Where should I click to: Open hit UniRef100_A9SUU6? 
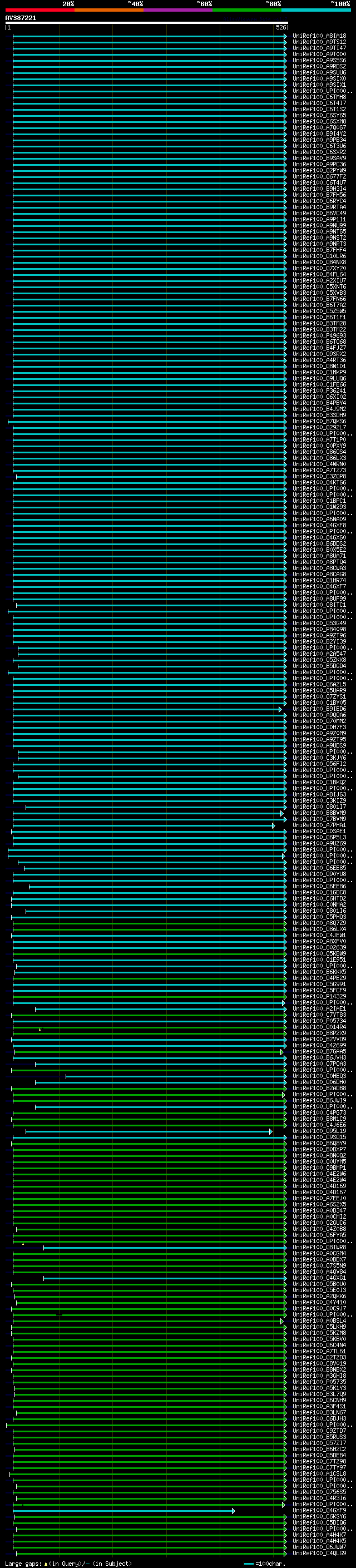[319, 72]
